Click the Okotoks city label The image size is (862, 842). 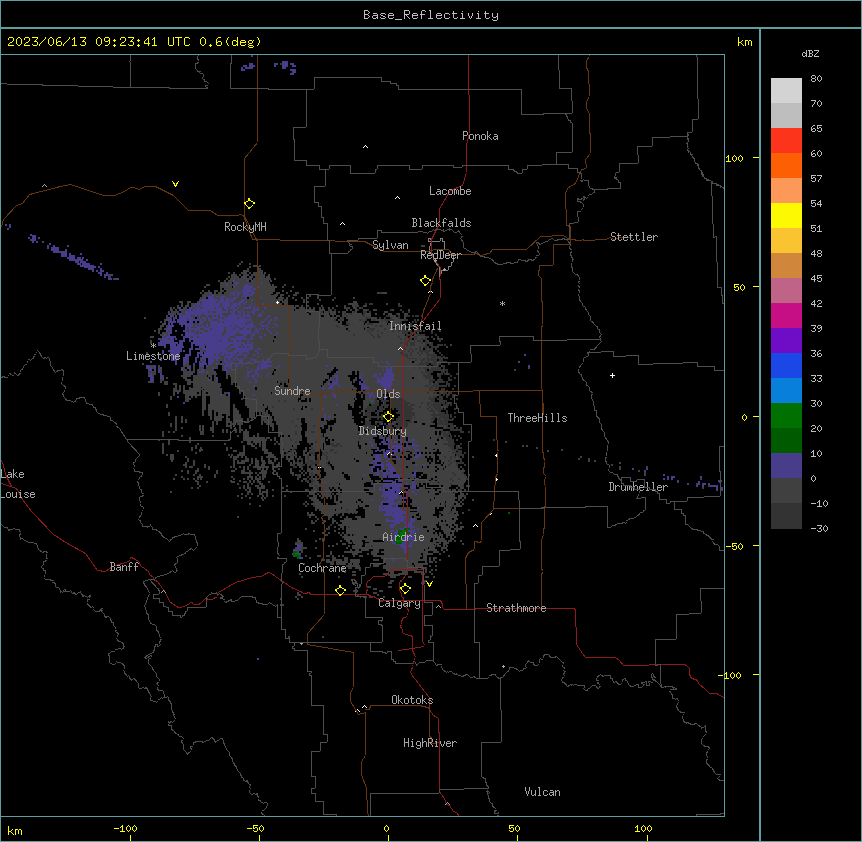click(412, 700)
